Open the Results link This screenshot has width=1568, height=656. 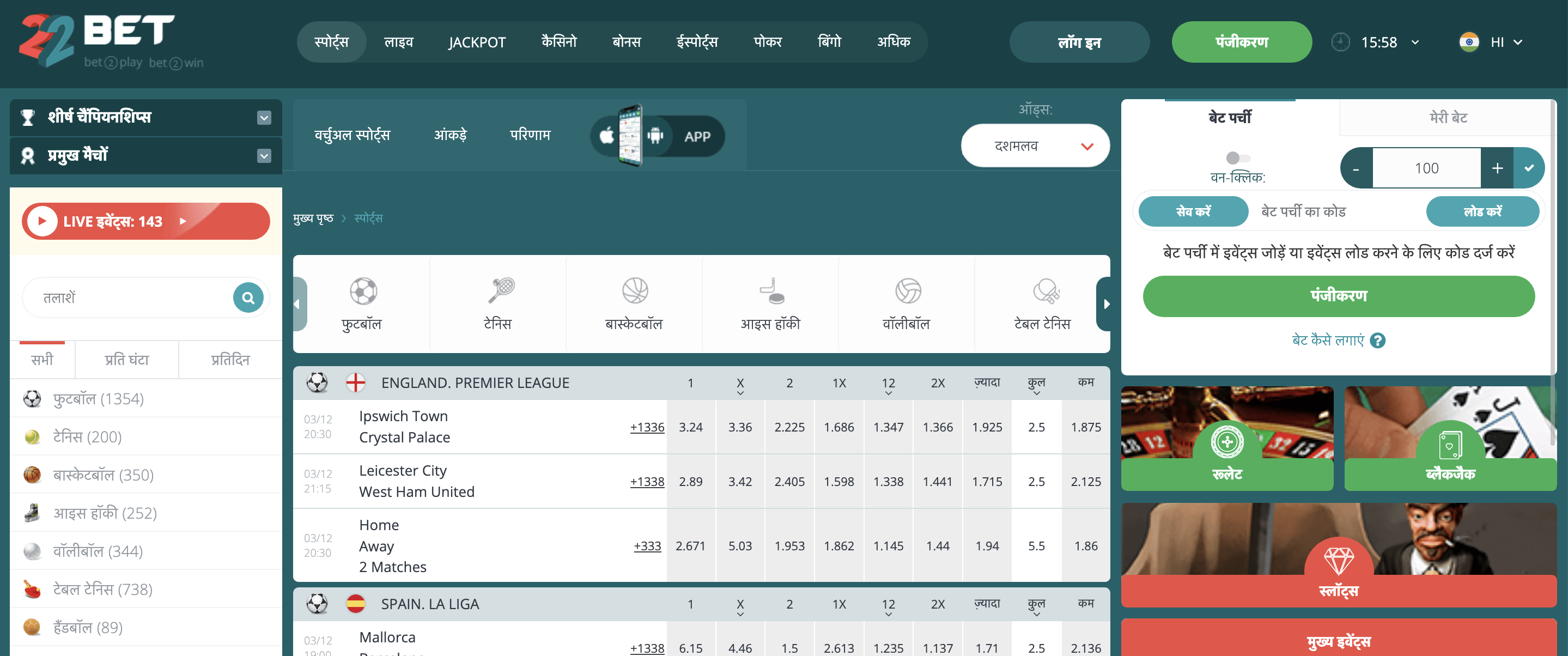(x=530, y=135)
